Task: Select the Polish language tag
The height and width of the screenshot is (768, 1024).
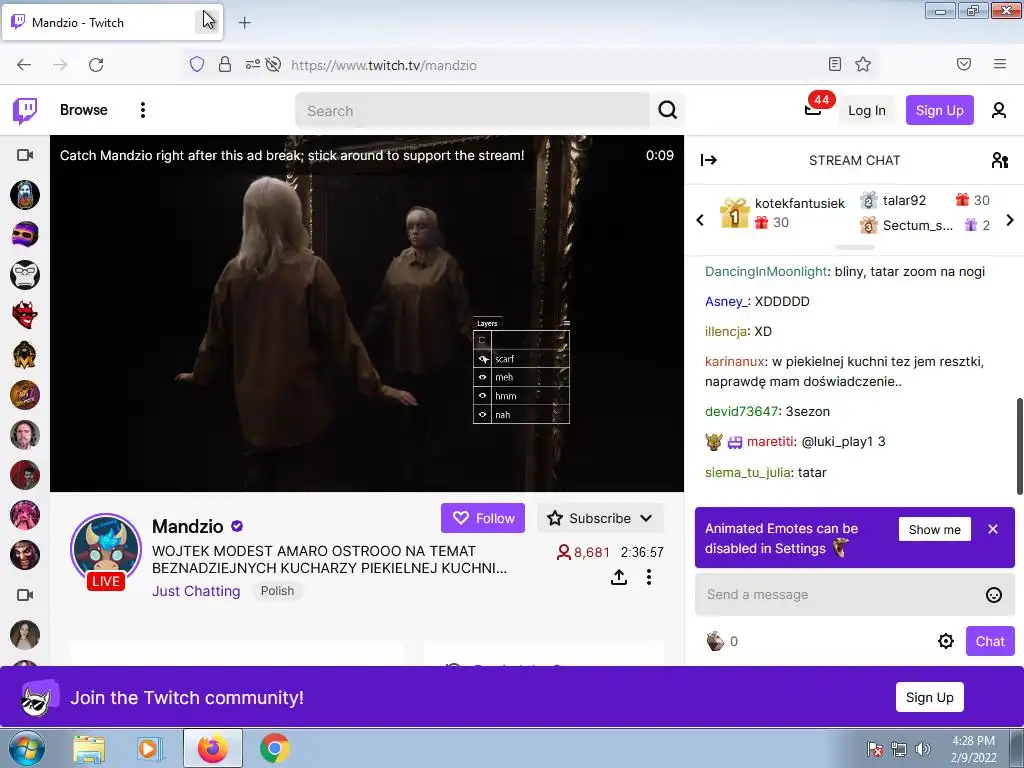Action: pyautogui.click(x=277, y=590)
